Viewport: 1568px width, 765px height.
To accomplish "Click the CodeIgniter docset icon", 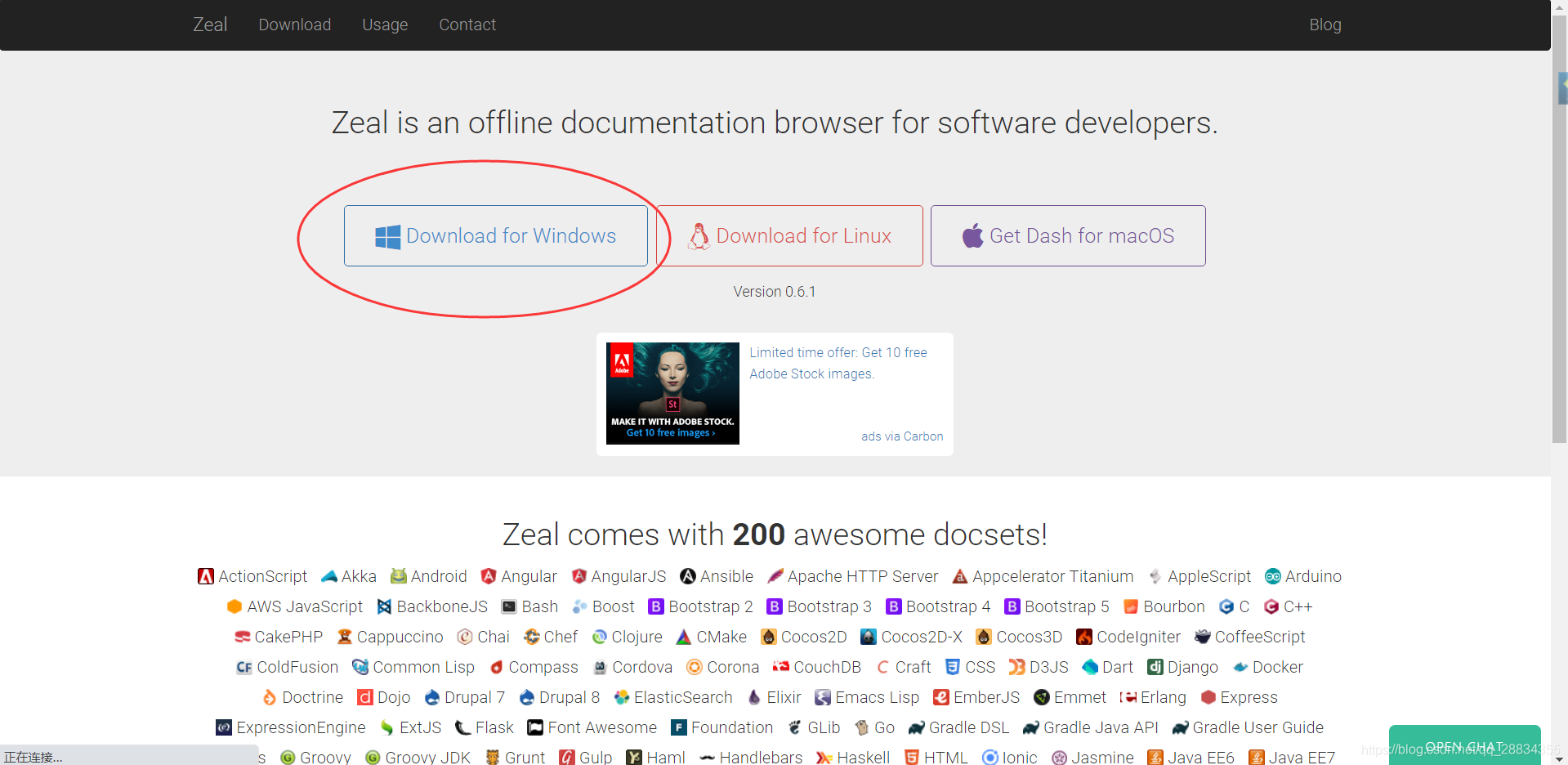I will click(1084, 637).
